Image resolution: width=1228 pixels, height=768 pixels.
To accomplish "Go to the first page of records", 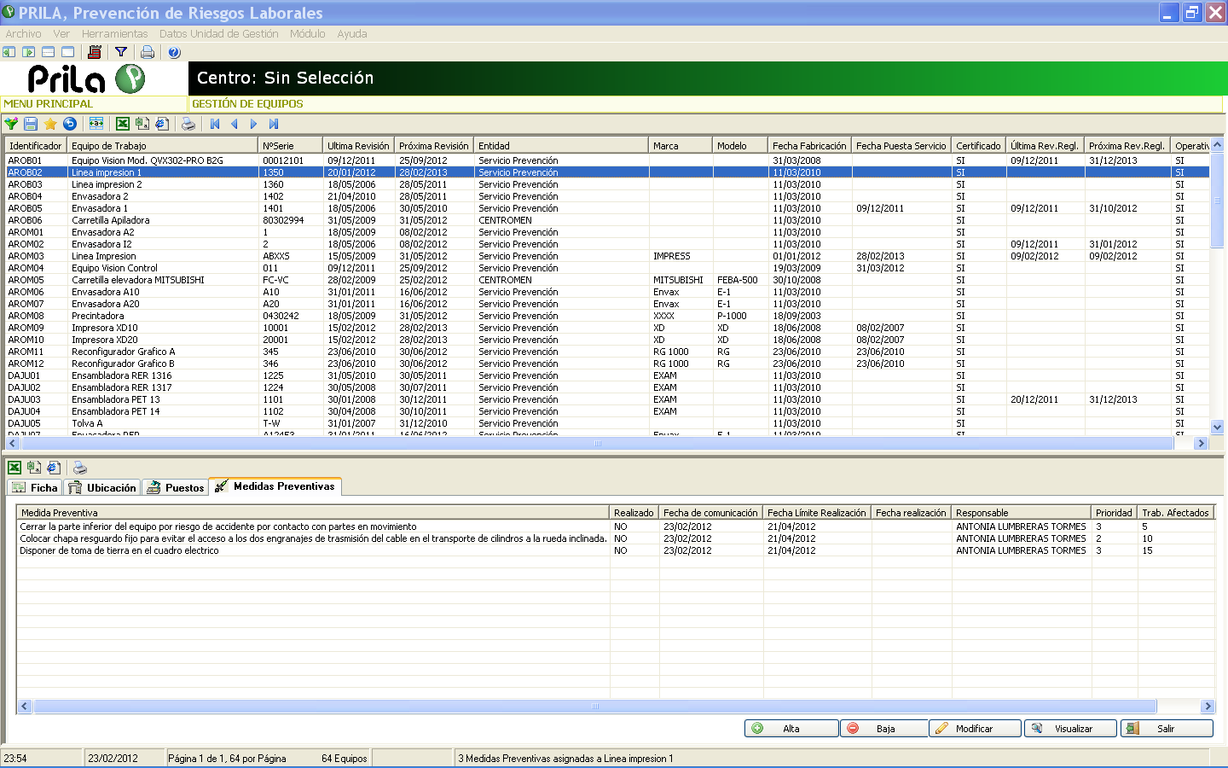I will (x=214, y=124).
